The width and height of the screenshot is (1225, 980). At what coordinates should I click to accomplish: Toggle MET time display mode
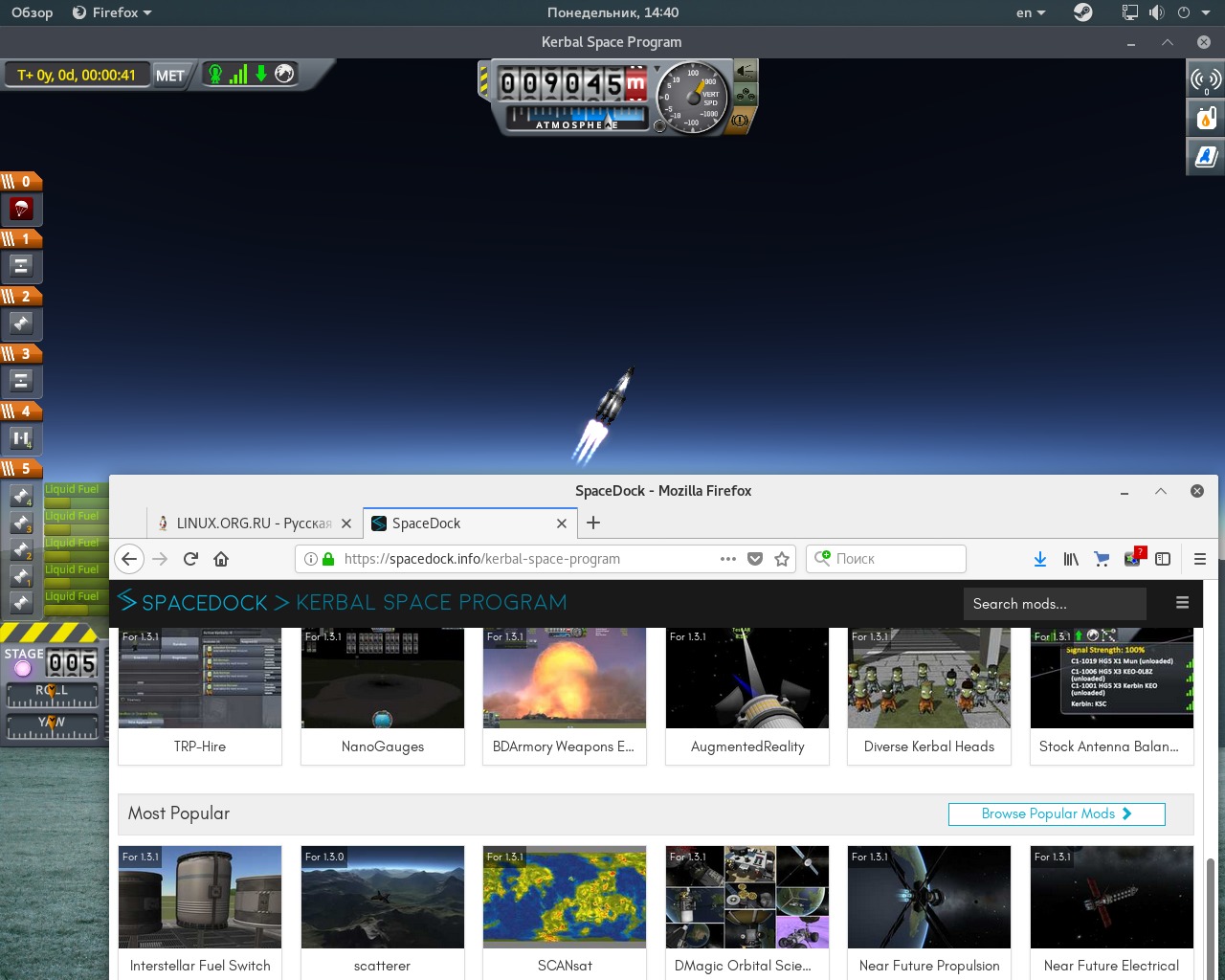coord(170,76)
